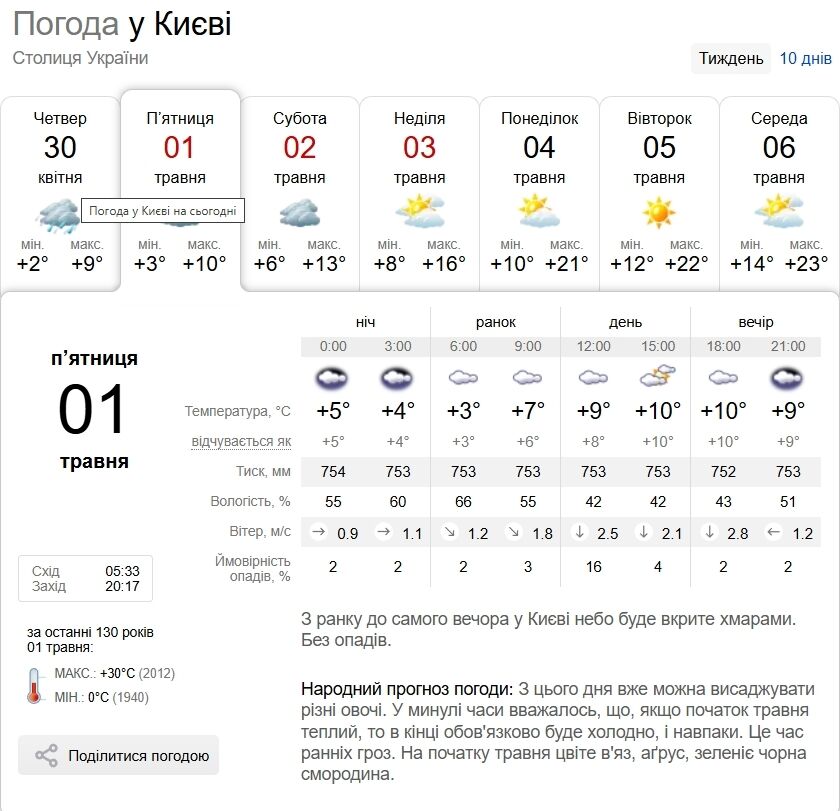The image size is (840, 811).
Task: Click the thermometer icon for historical records
Action: tap(35, 685)
